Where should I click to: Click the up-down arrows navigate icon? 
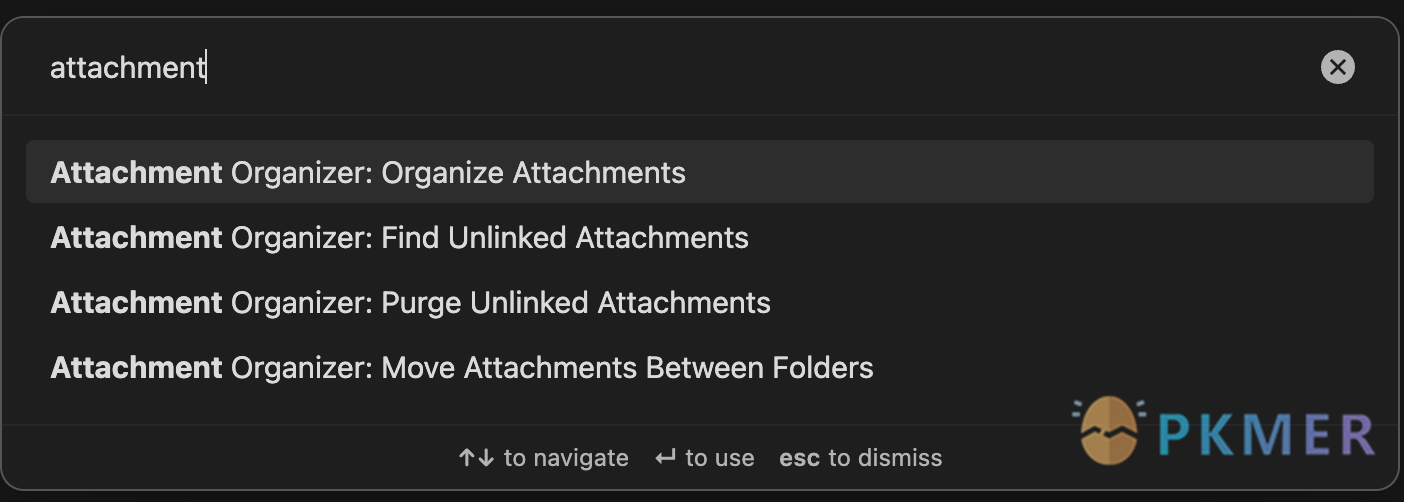point(476,458)
